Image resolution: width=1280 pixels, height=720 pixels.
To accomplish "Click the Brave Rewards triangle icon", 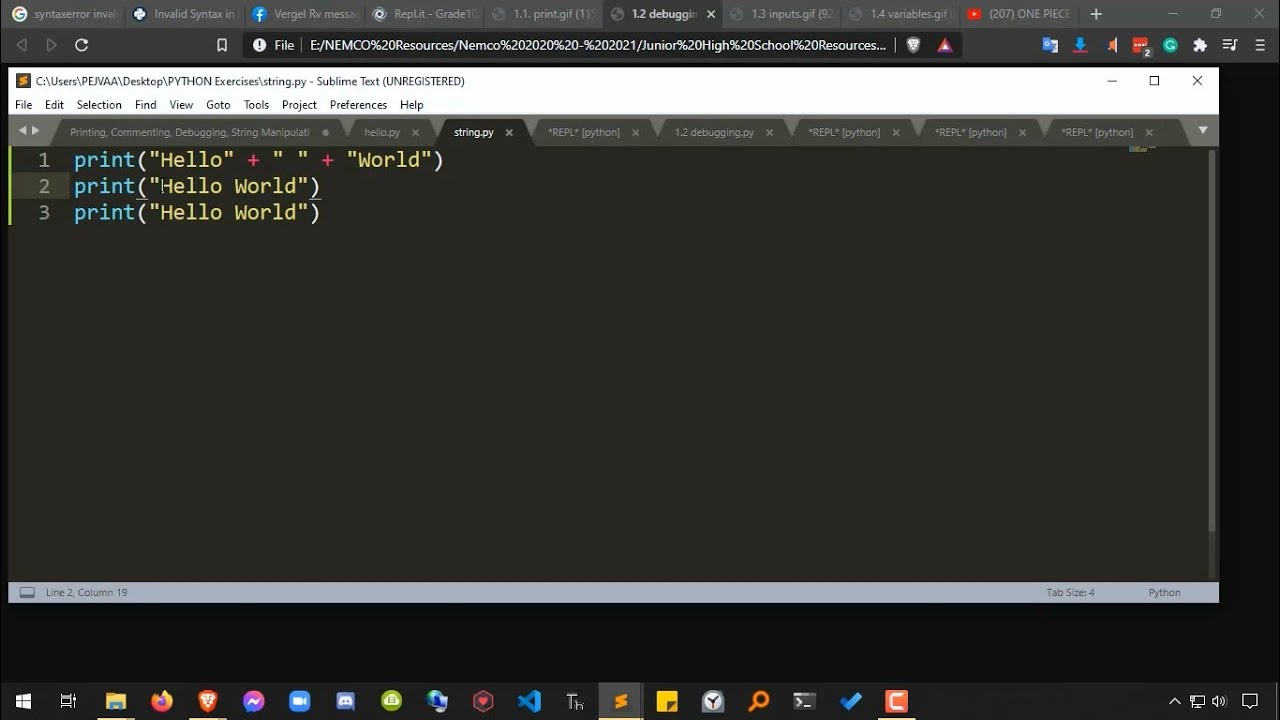I will click(945, 45).
